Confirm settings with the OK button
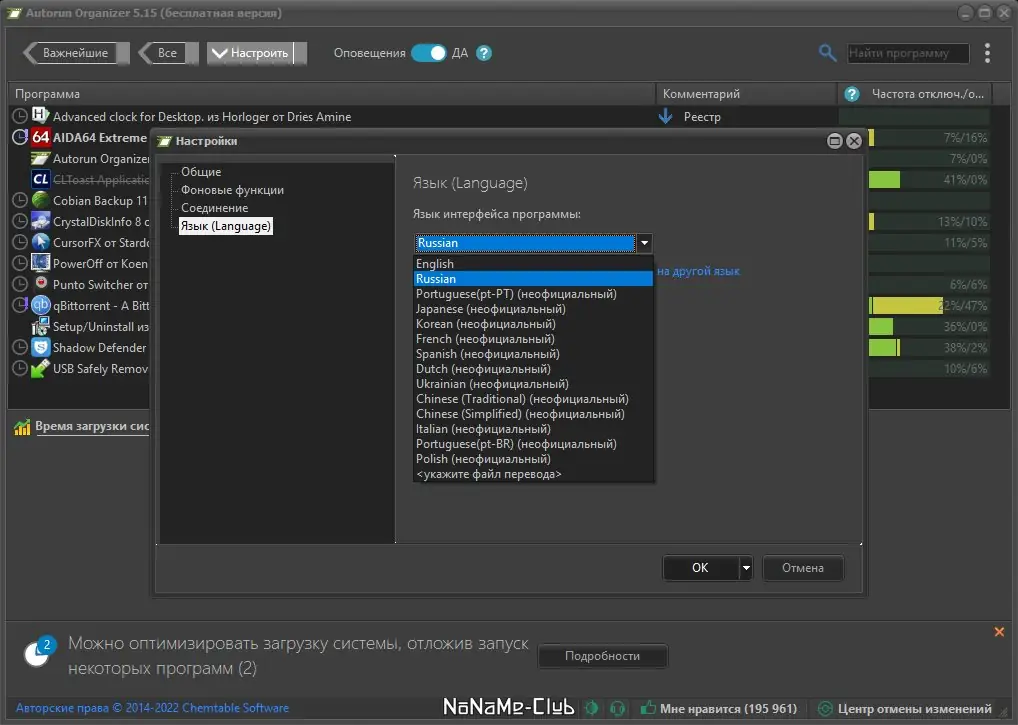 pos(700,568)
